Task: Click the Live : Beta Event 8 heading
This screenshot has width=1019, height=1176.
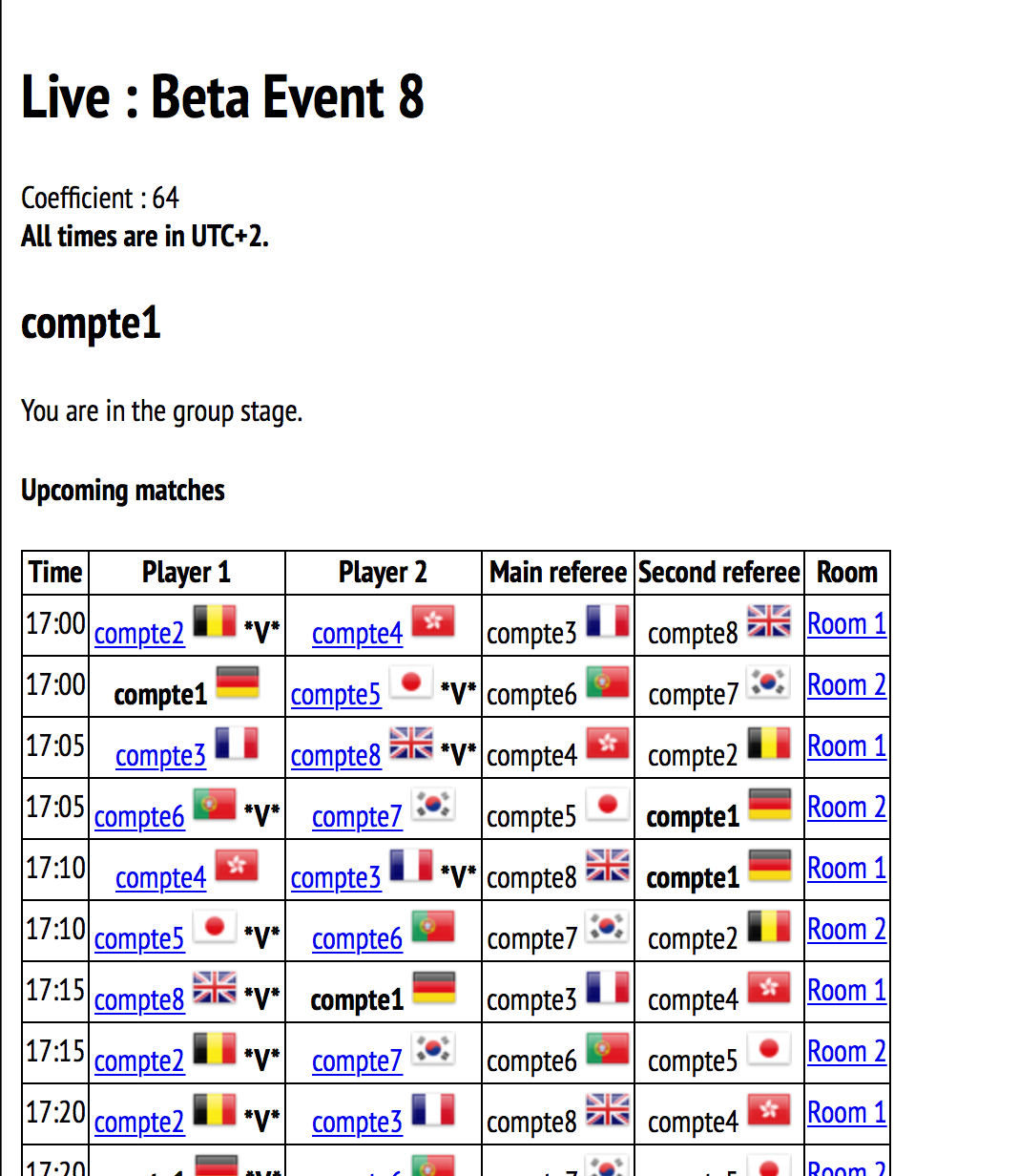Action: (222, 97)
